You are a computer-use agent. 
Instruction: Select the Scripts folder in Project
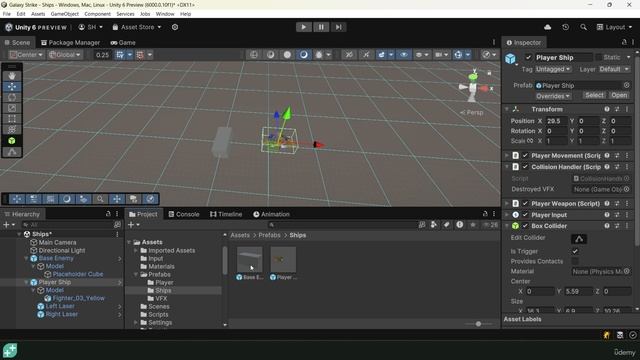158,315
